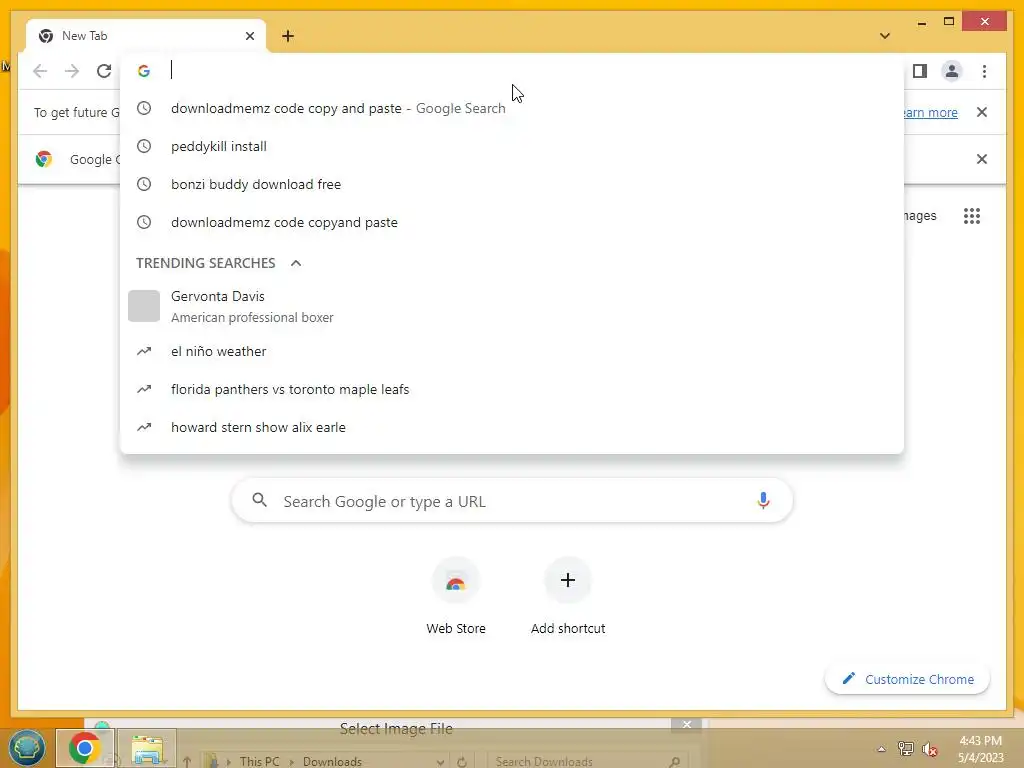Click the Google G icon in omnibox
Viewport: 1024px width, 768px height.
(144, 71)
